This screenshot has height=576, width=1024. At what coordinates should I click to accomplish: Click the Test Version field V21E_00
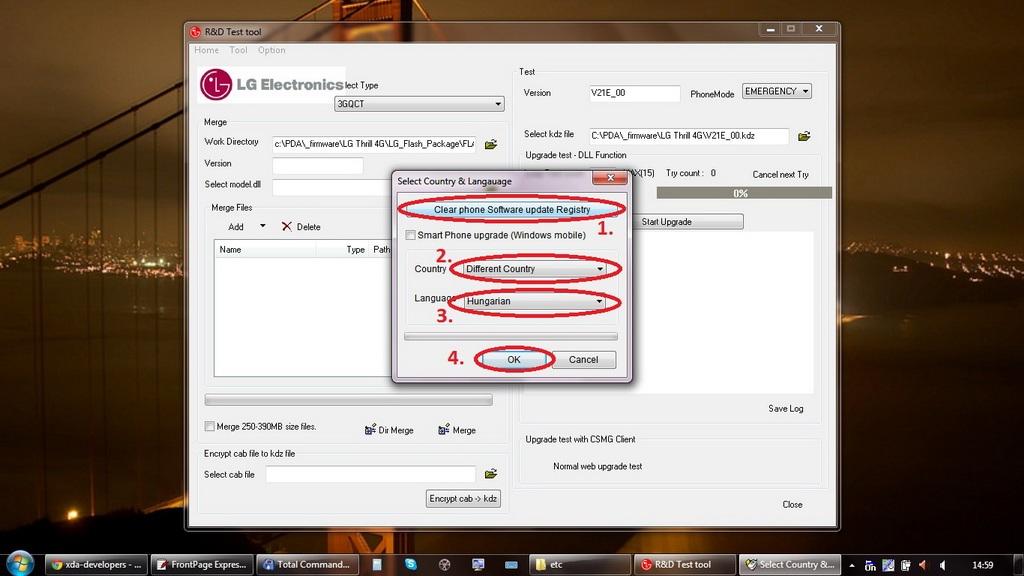[x=634, y=93]
